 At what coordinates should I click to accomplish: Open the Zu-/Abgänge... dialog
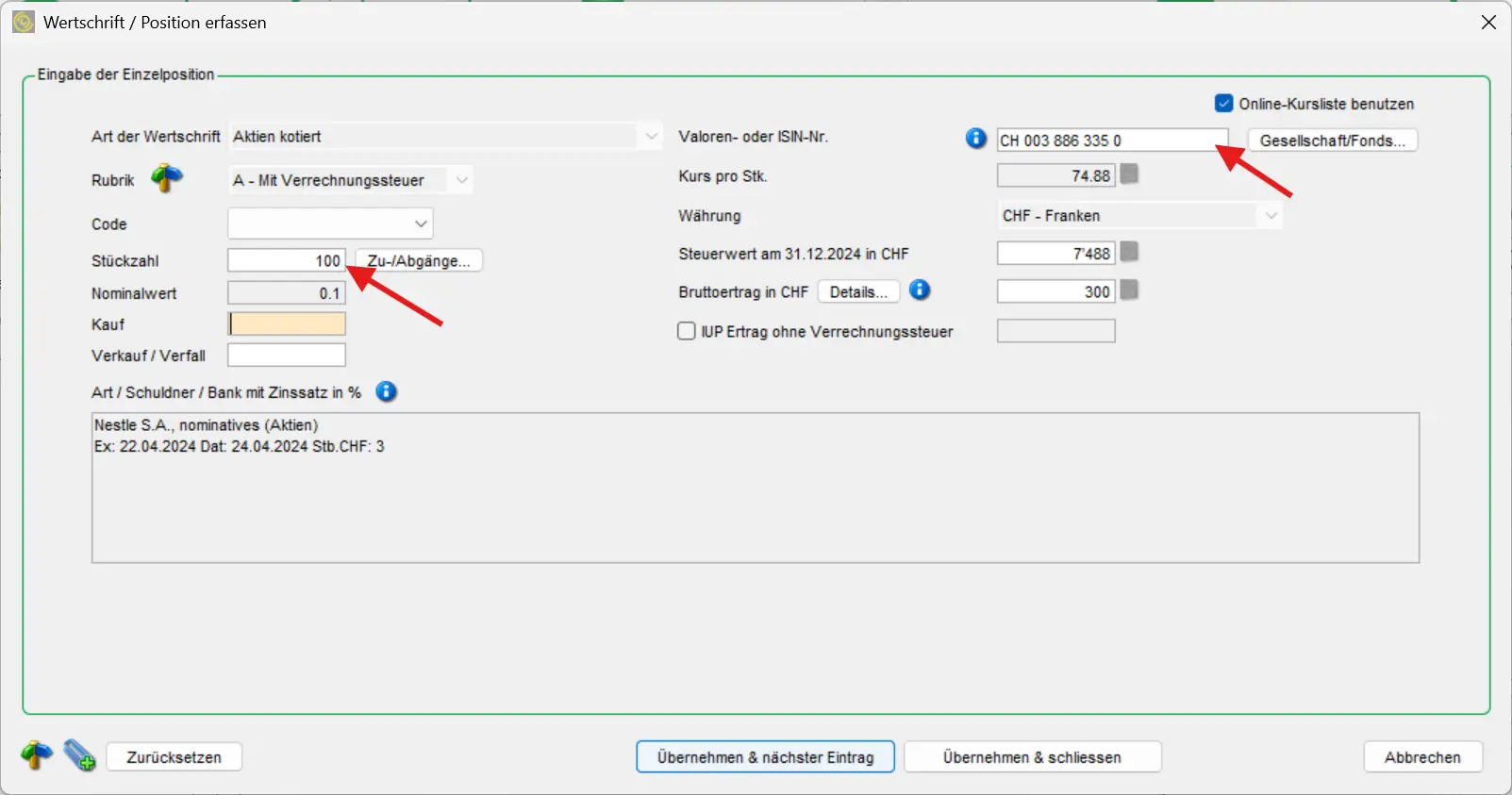[x=419, y=261]
